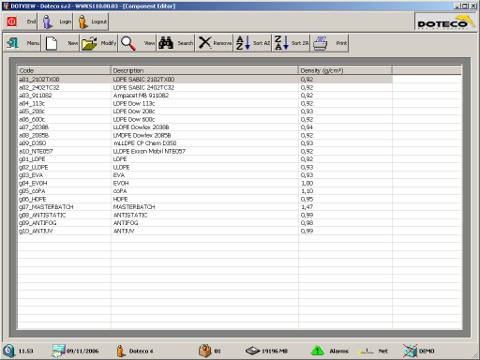Select the g01_LDPE code cell

pos(64,159)
